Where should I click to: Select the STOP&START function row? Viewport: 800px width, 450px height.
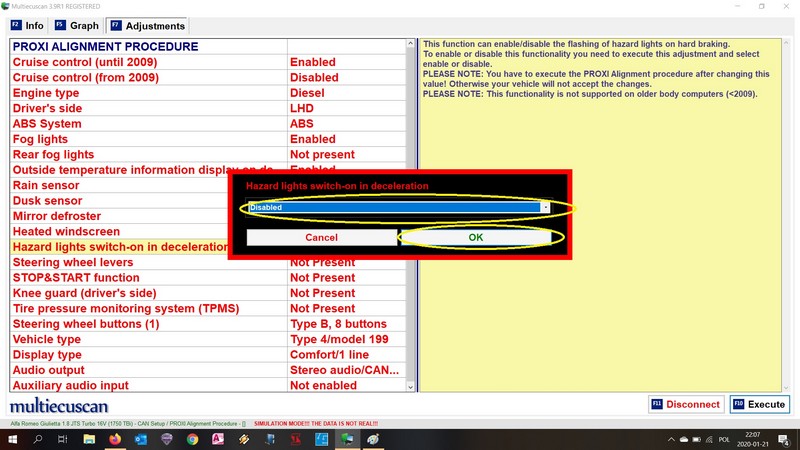pos(208,278)
